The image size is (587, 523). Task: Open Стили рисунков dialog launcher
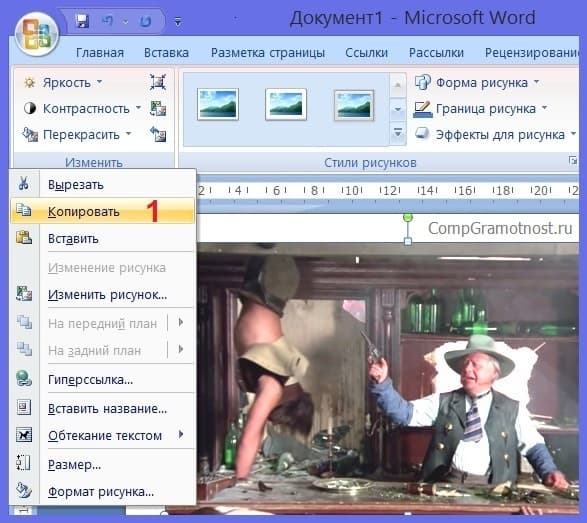[573, 161]
